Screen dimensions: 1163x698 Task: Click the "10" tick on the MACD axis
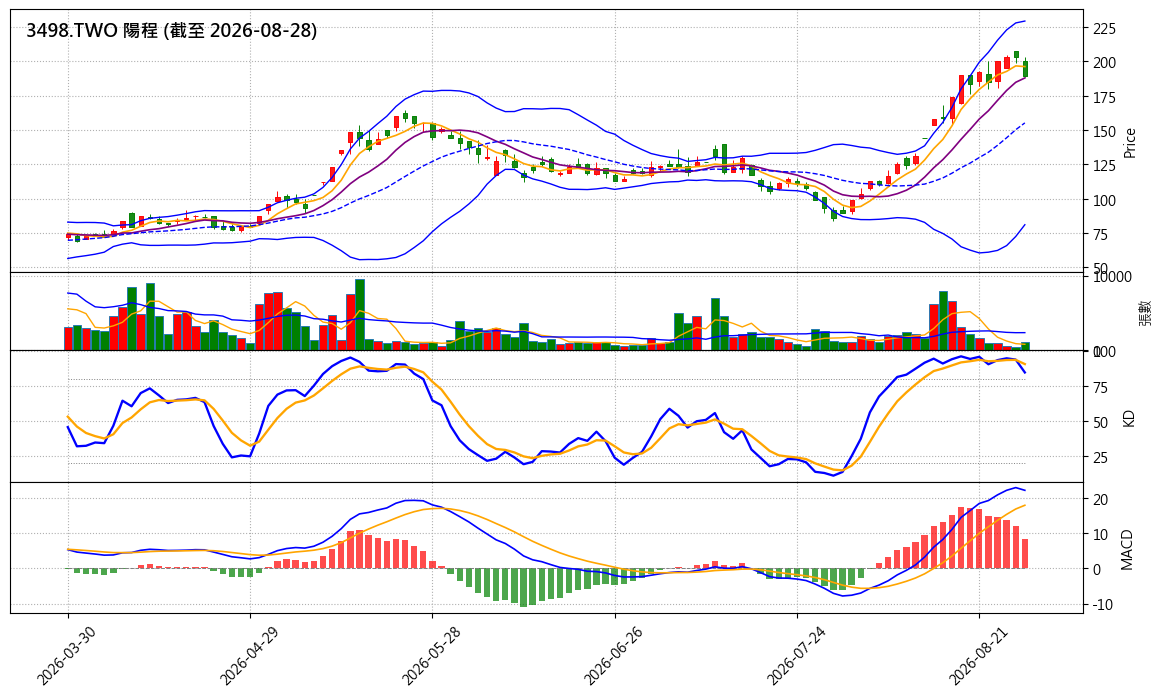1101,535
